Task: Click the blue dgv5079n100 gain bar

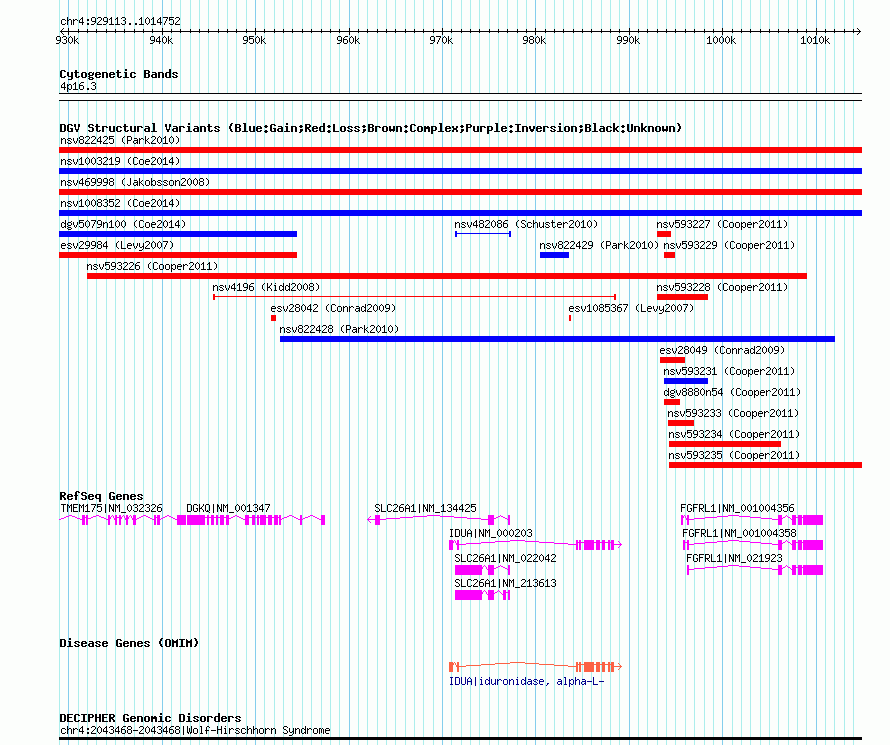Action: pyautogui.click(x=178, y=234)
